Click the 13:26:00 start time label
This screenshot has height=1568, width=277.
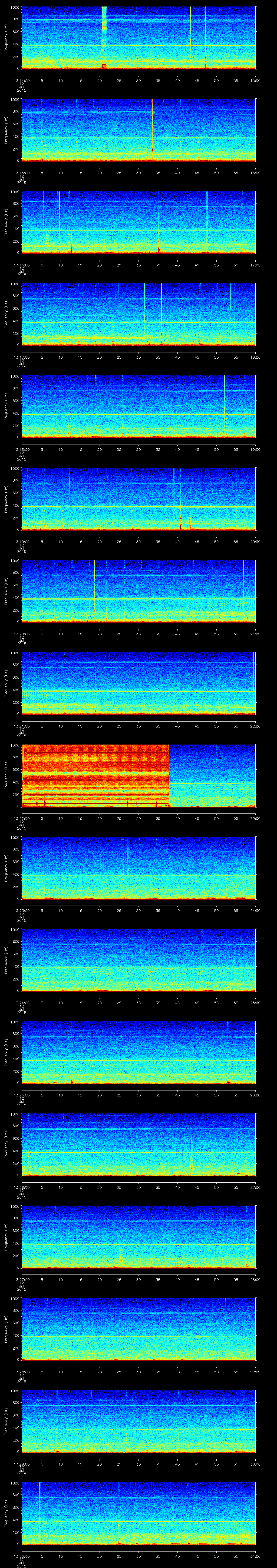[x=22, y=1187]
